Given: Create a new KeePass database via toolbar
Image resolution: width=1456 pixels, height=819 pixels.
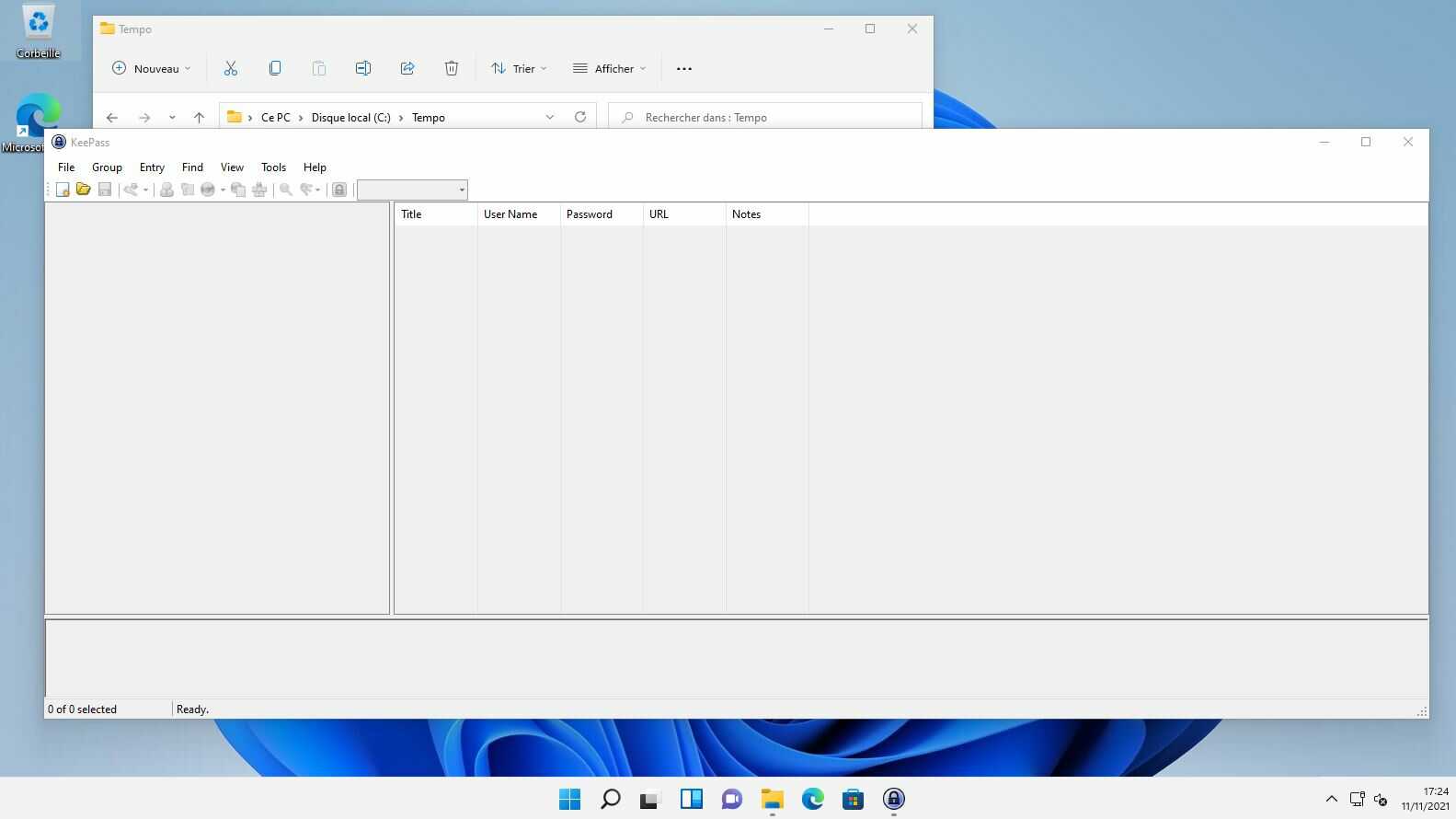Looking at the screenshot, I should (63, 190).
